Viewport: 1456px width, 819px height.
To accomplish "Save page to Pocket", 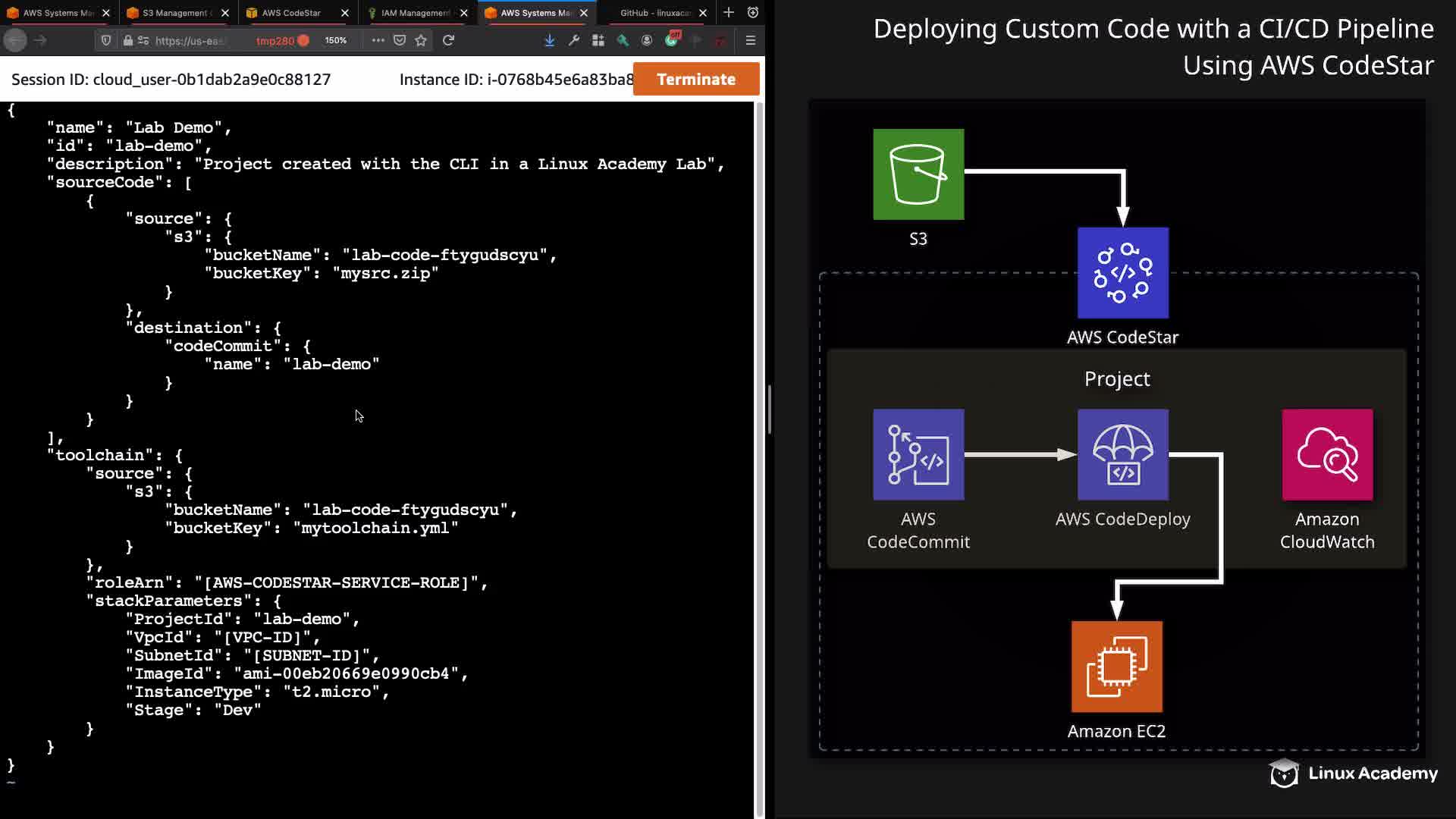I will pos(400,40).
